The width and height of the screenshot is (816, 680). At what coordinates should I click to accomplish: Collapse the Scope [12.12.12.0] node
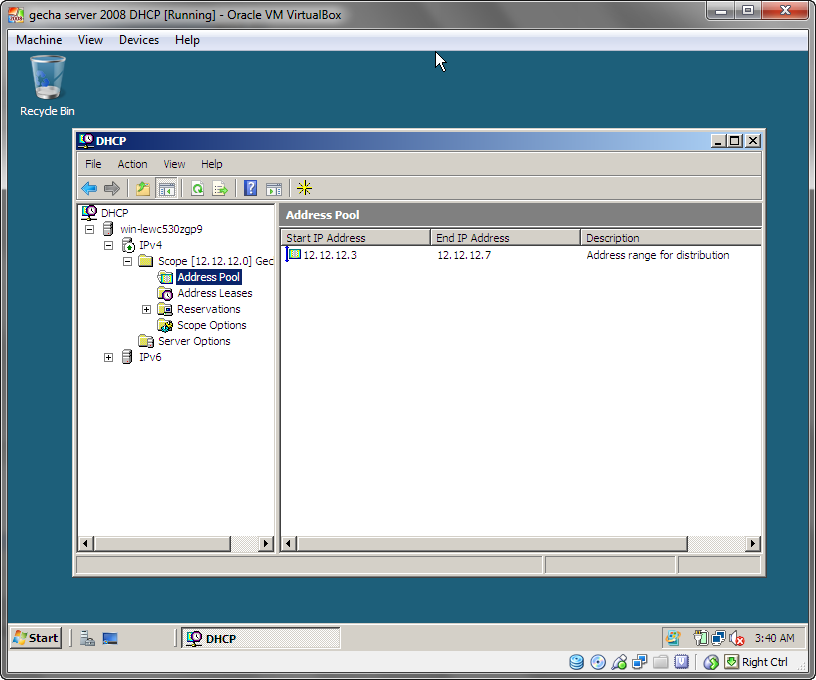click(128, 261)
